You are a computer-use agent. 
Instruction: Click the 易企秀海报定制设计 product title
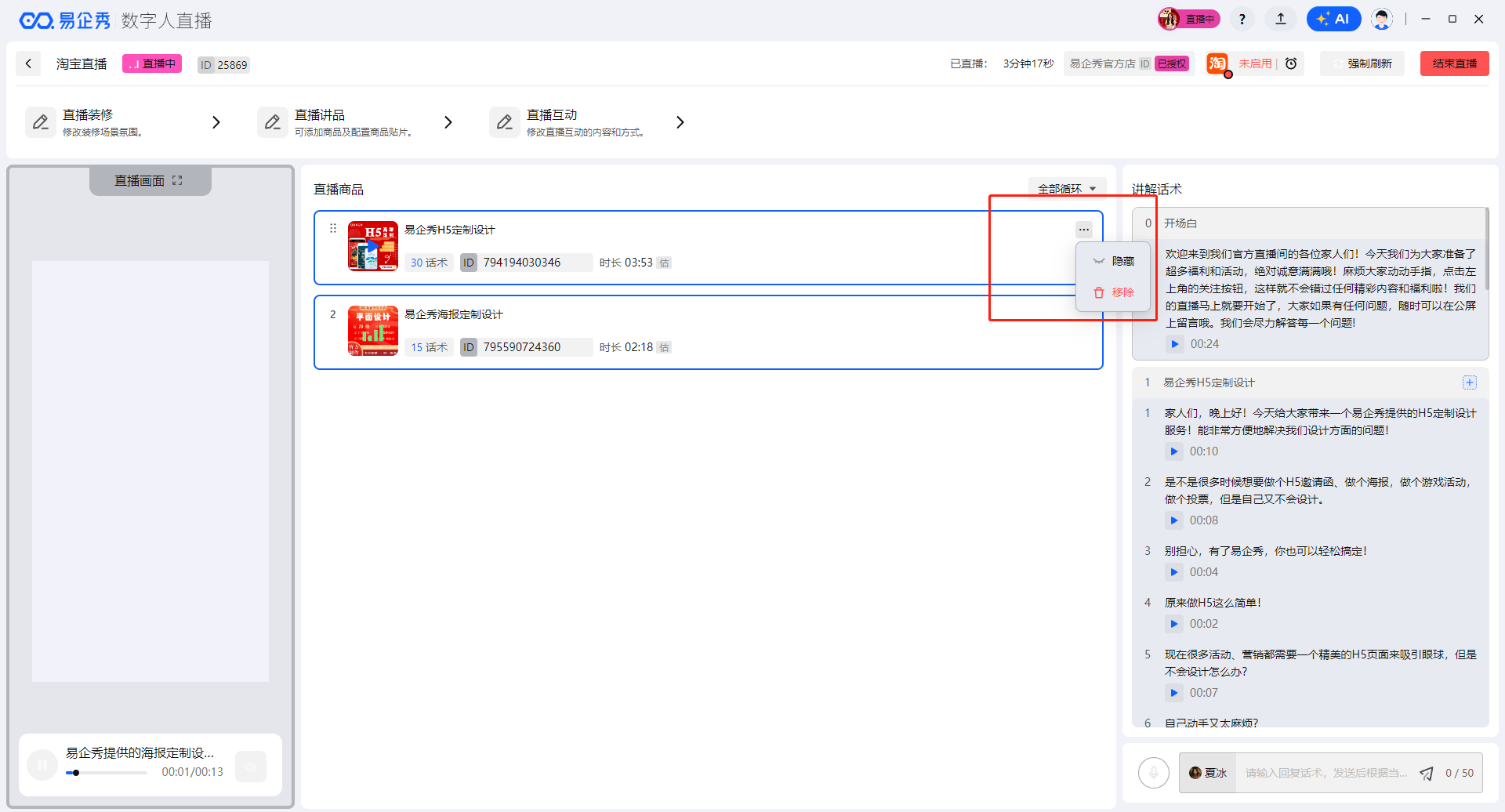point(454,314)
